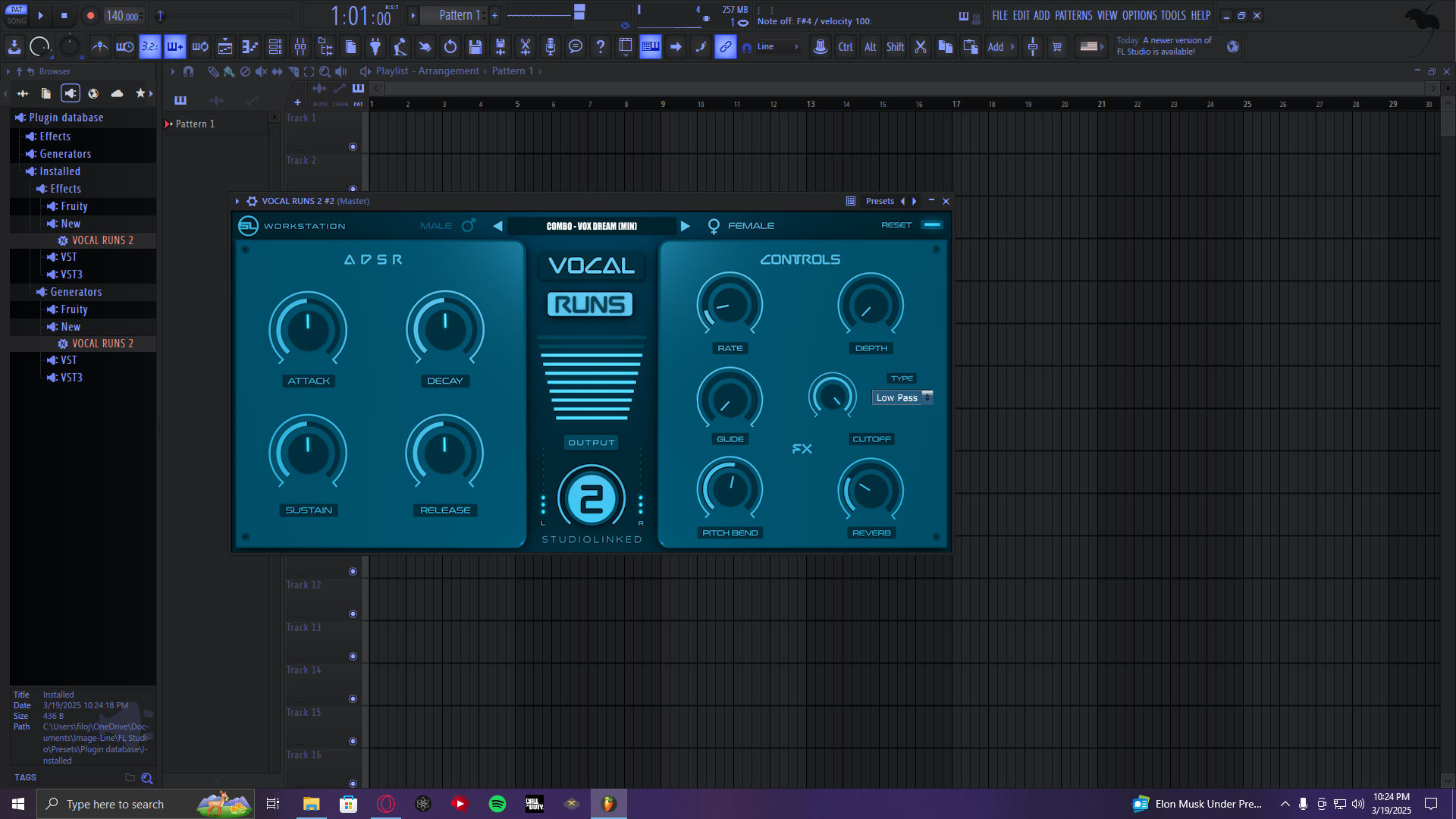Screen dimensions: 1456x819
Task: Toggle Track 1 mute switch
Action: click(353, 146)
